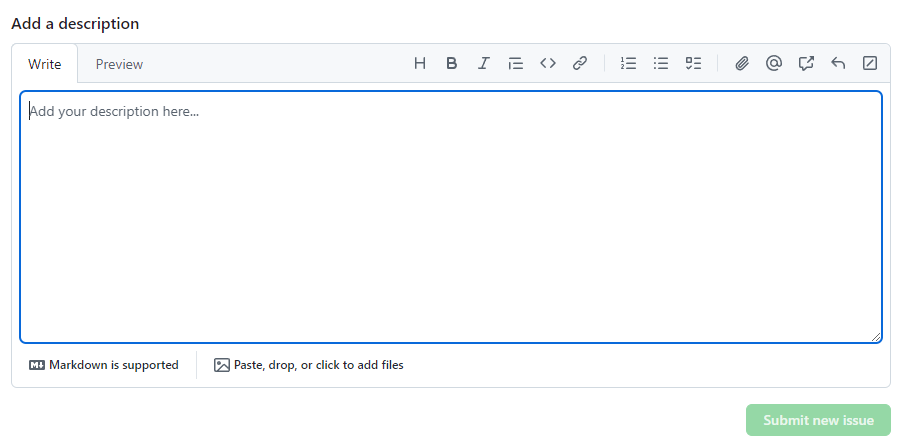Click the Submit new issue button
Viewport: 897px width, 446px height.
click(818, 420)
